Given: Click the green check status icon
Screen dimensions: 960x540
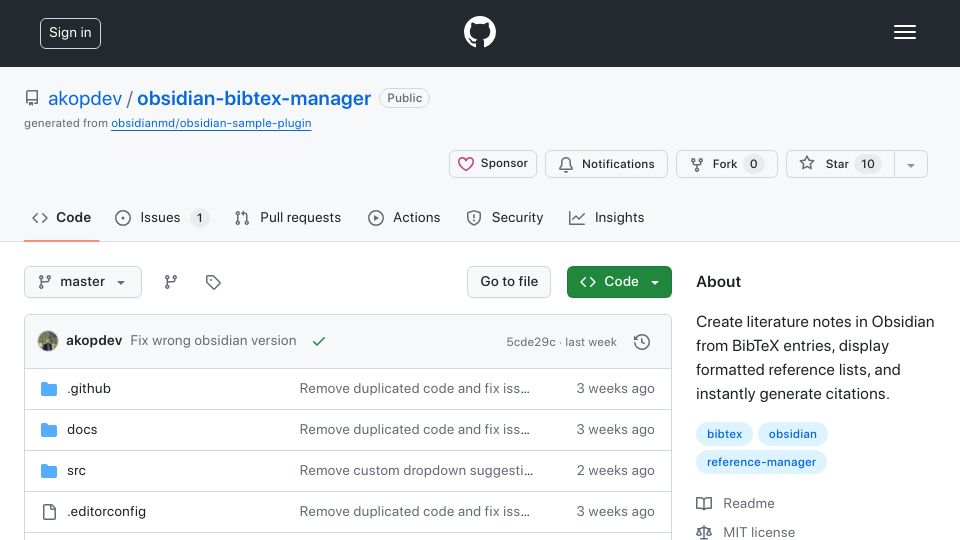Looking at the screenshot, I should pos(318,342).
